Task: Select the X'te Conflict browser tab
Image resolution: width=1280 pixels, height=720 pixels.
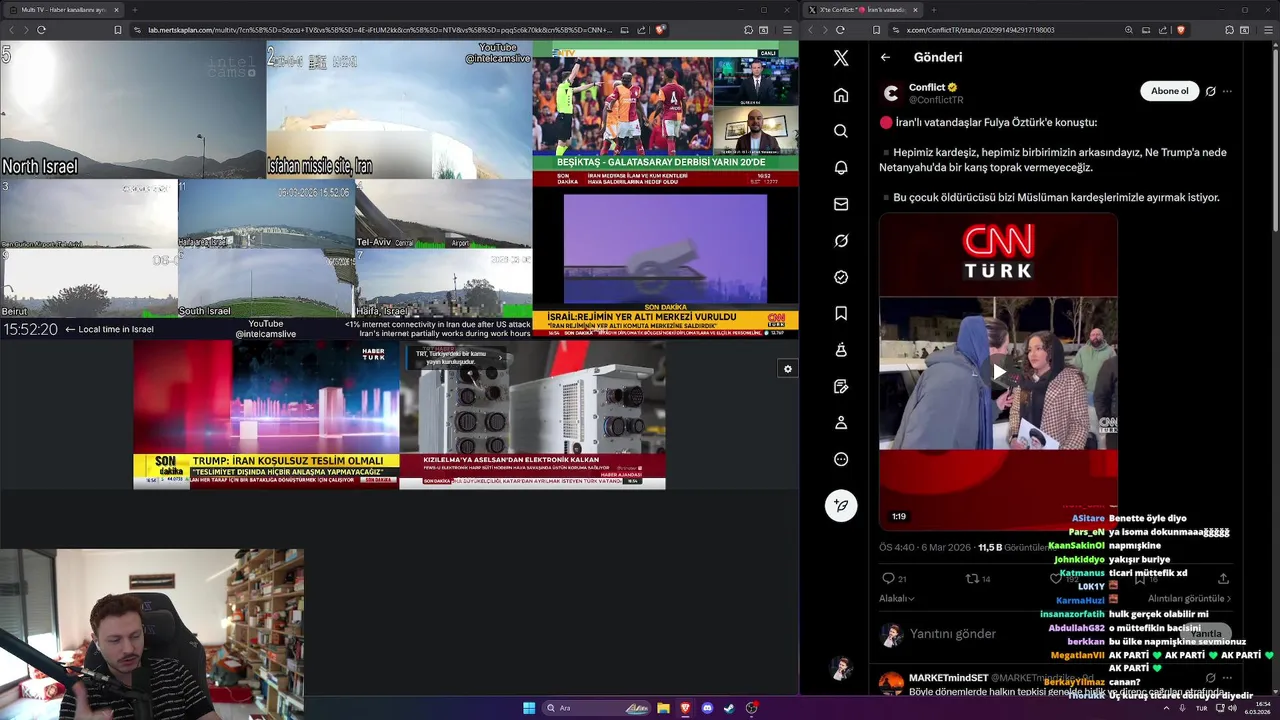Action: [862, 9]
